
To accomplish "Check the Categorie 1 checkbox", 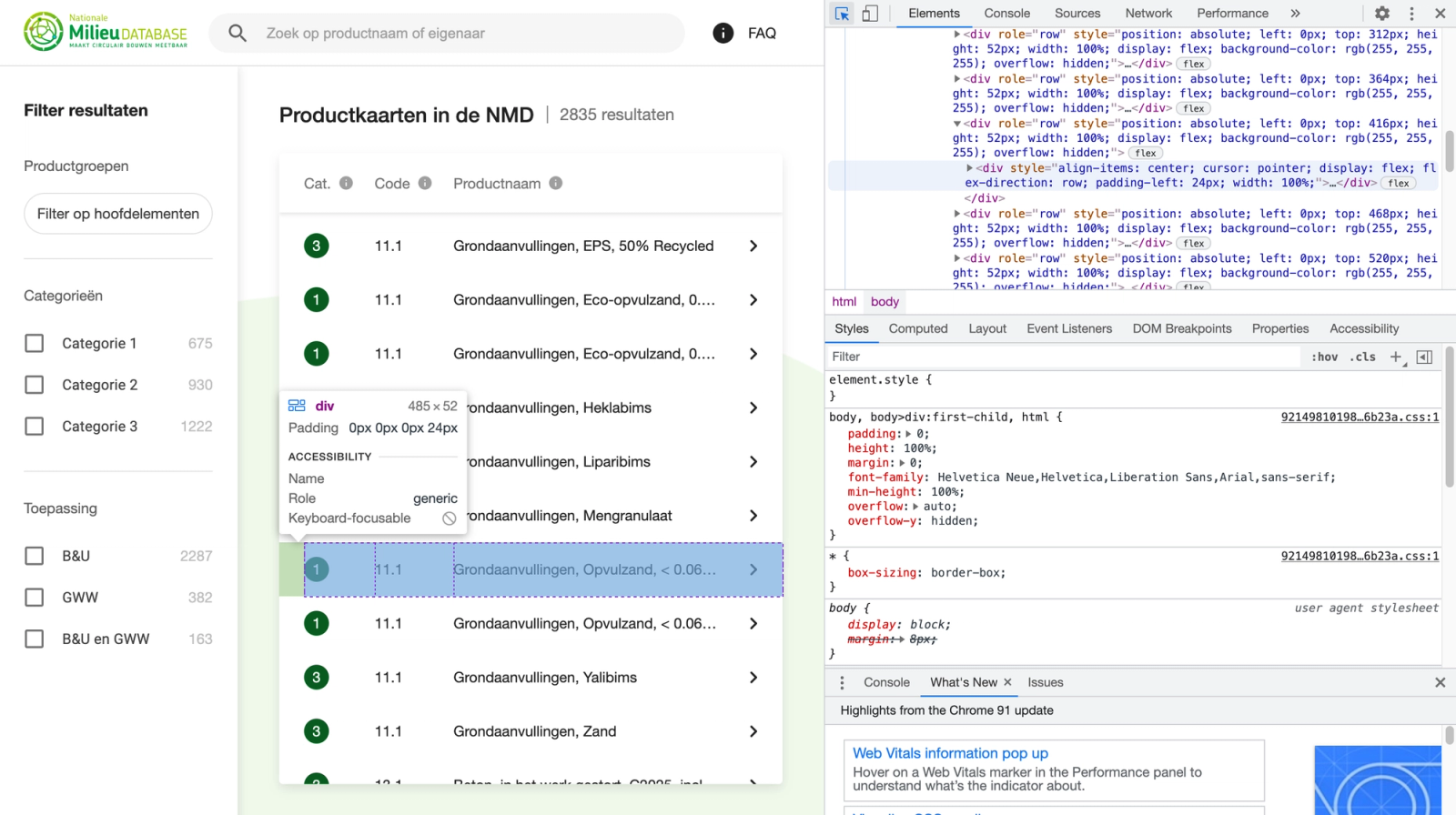I will (x=35, y=343).
